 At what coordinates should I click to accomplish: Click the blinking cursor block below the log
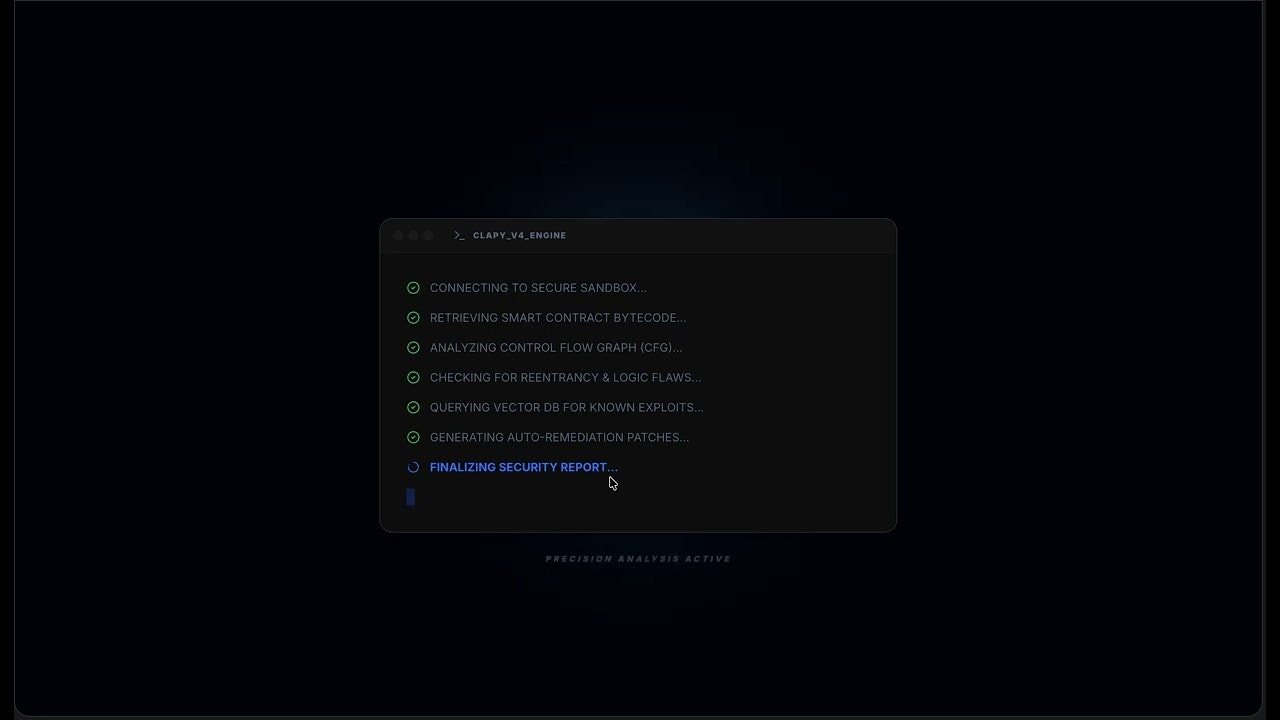point(410,497)
